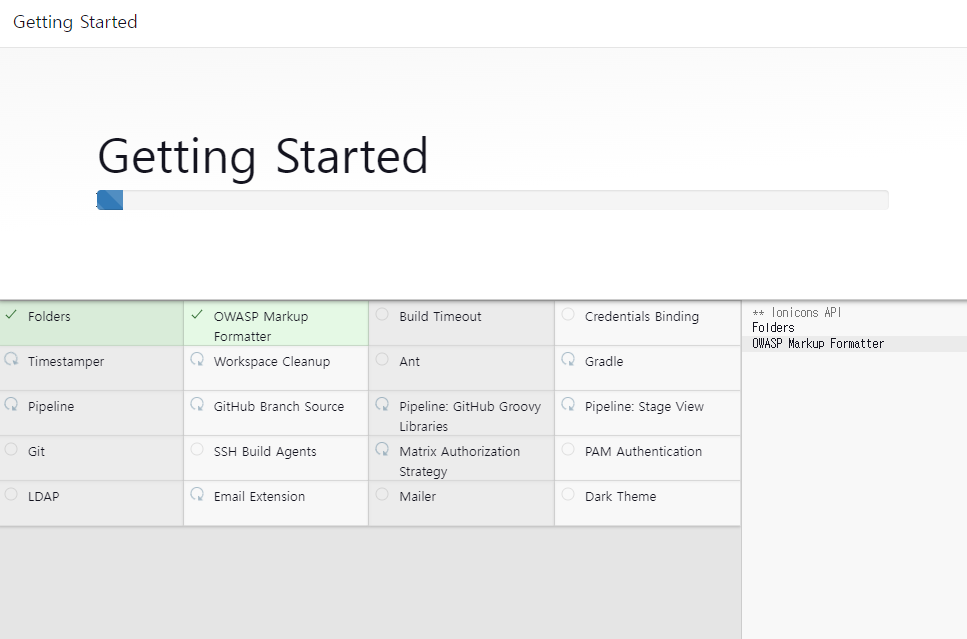Click 'OWASP Markup Formatter' entry in install log
The height and width of the screenshot is (639, 967).
point(818,344)
